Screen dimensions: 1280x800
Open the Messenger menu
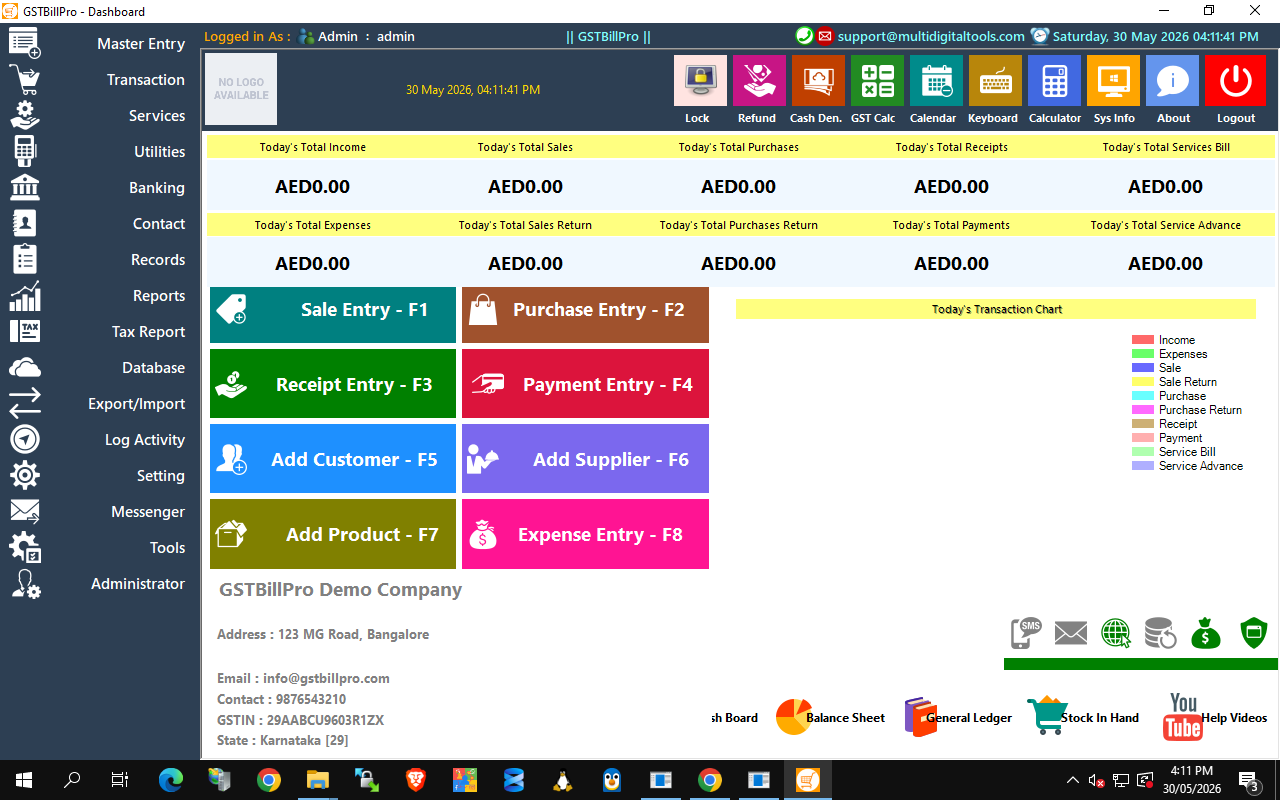[148, 512]
